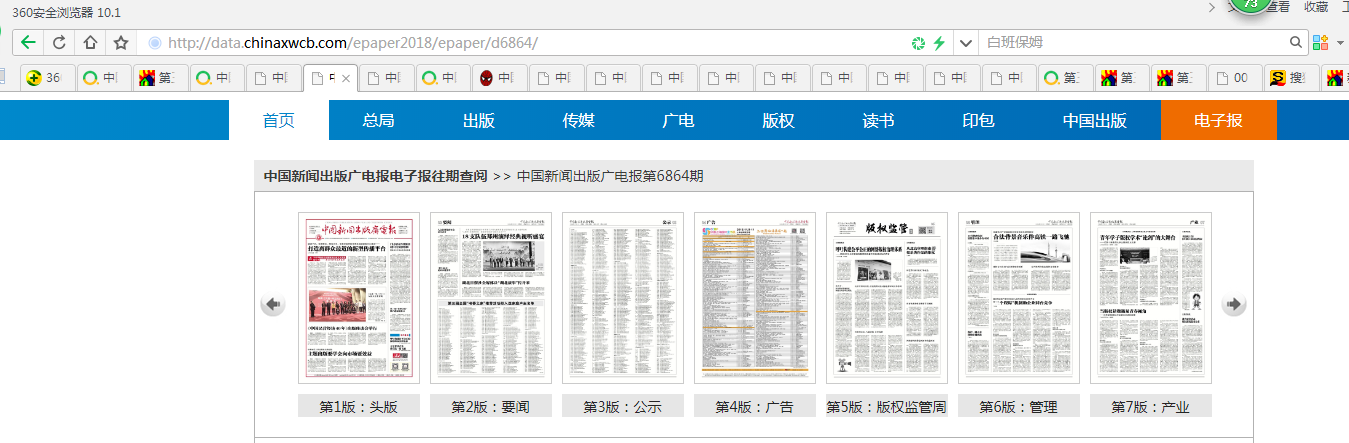Click the 第2版：要闻 caption
1349x443 pixels.
(x=491, y=407)
